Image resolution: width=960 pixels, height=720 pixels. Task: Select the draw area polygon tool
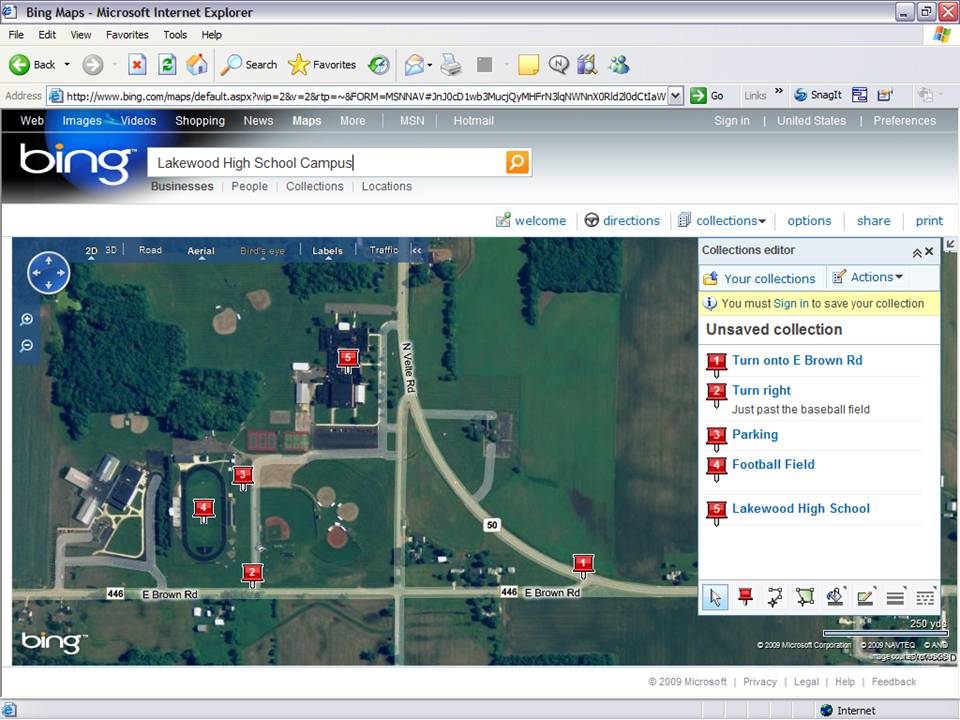[805, 597]
